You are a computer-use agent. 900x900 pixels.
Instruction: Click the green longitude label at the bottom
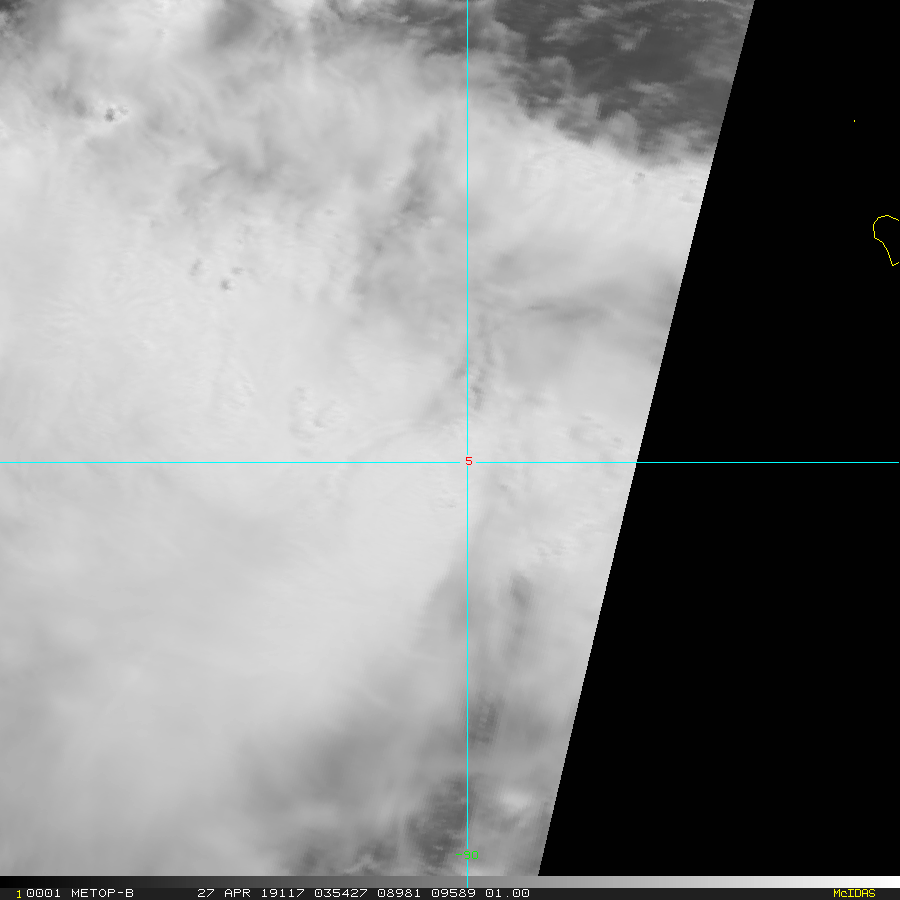[467, 856]
